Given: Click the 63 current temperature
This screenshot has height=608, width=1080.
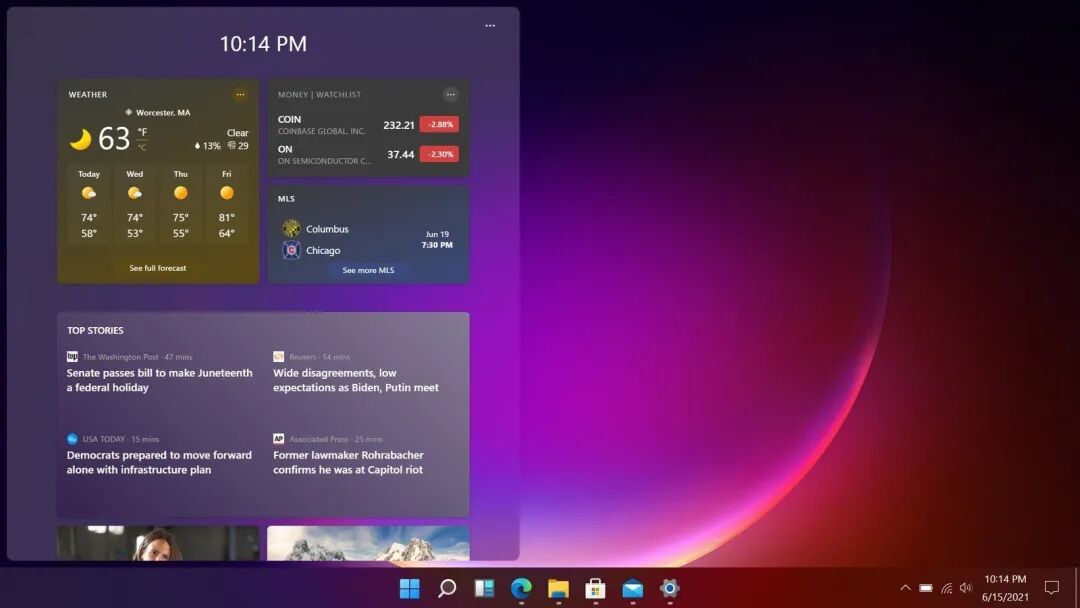Looking at the screenshot, I should point(114,139).
